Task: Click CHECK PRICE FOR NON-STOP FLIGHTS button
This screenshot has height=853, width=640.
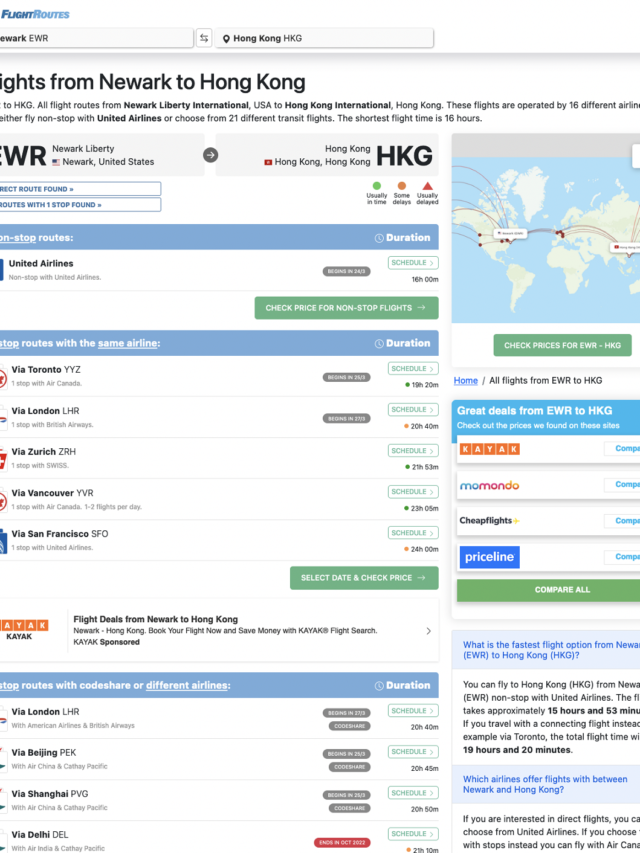Action: 346,308
